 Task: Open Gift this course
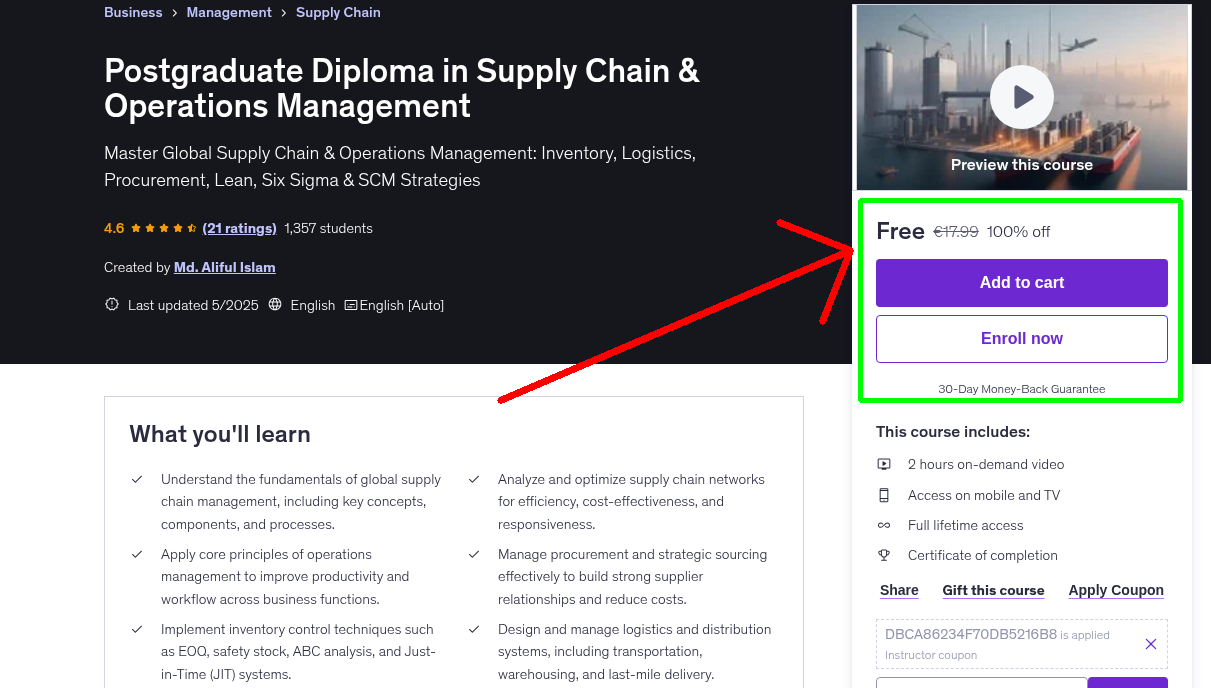(993, 590)
